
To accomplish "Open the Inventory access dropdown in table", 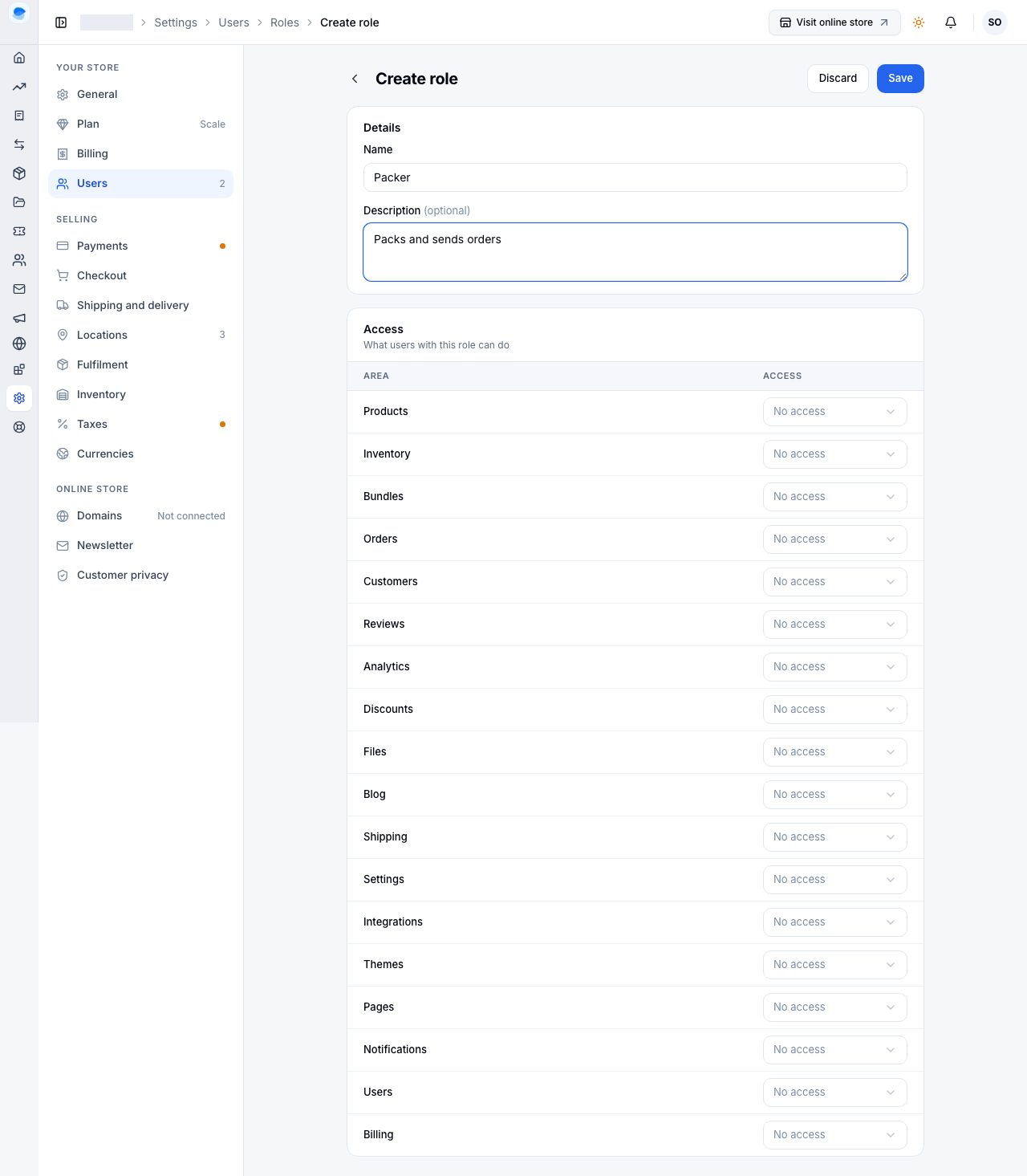I will coord(834,454).
